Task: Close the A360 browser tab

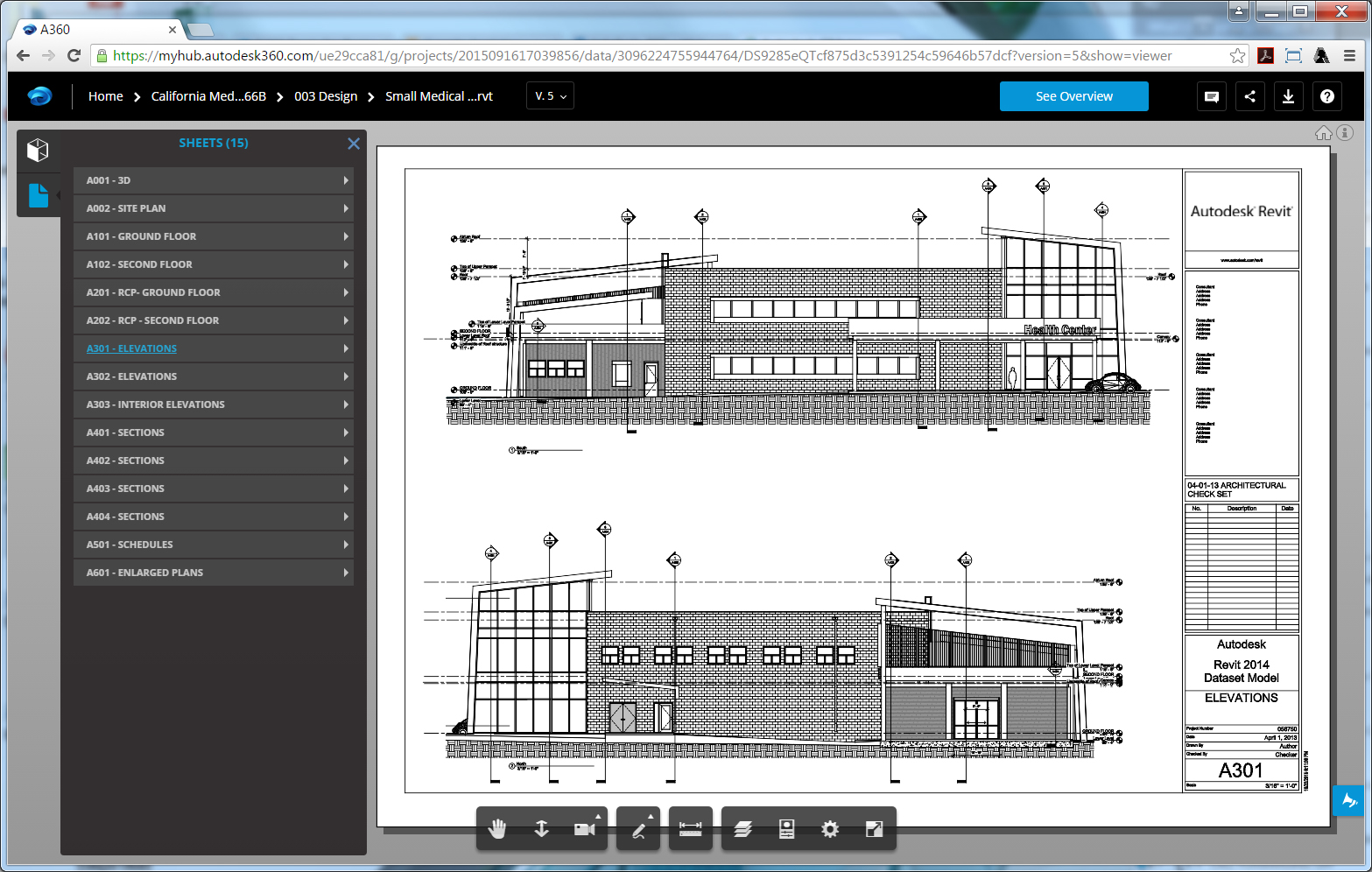Action: pyautogui.click(x=172, y=30)
